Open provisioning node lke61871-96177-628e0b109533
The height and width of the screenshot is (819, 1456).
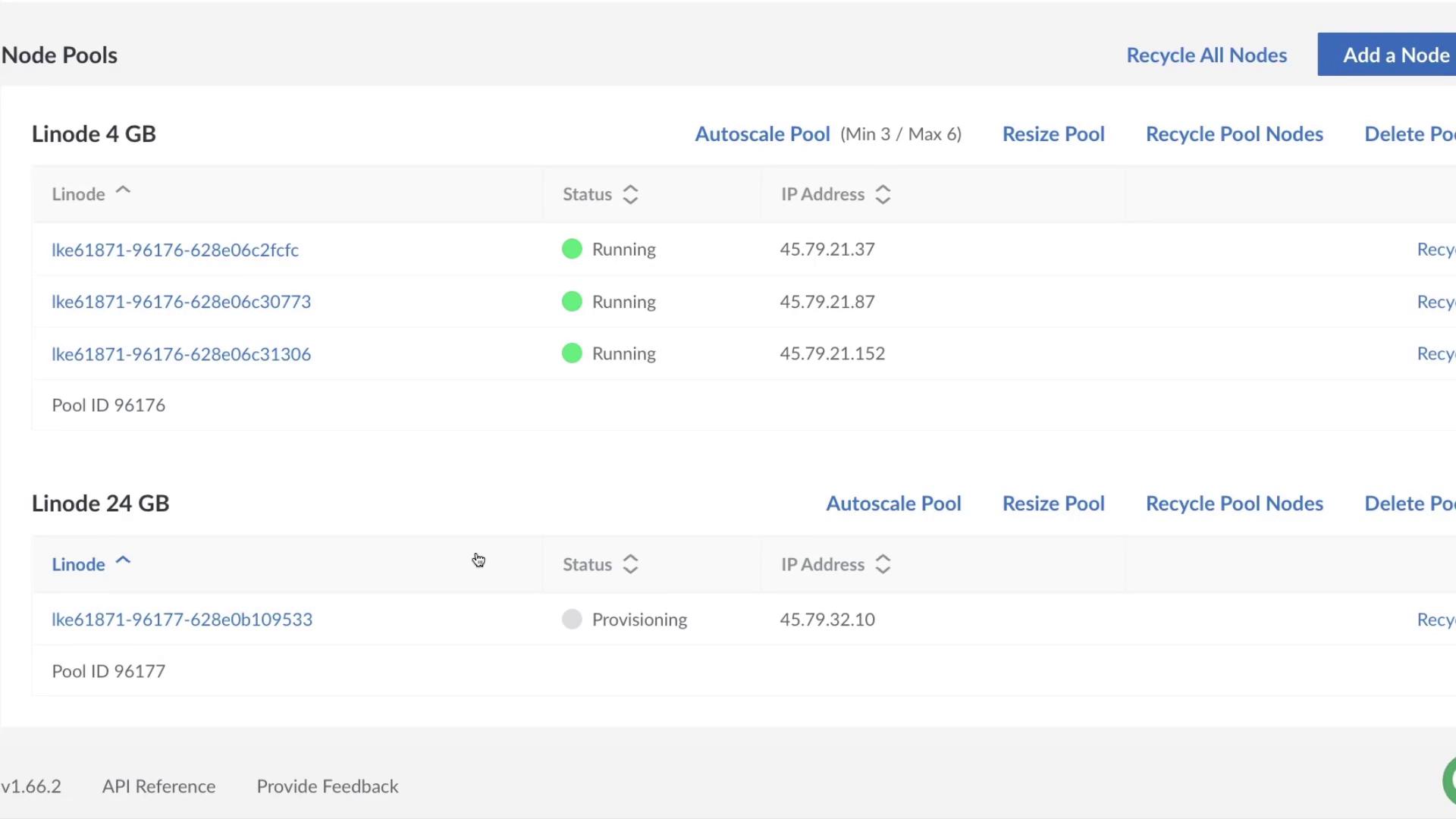point(182,620)
